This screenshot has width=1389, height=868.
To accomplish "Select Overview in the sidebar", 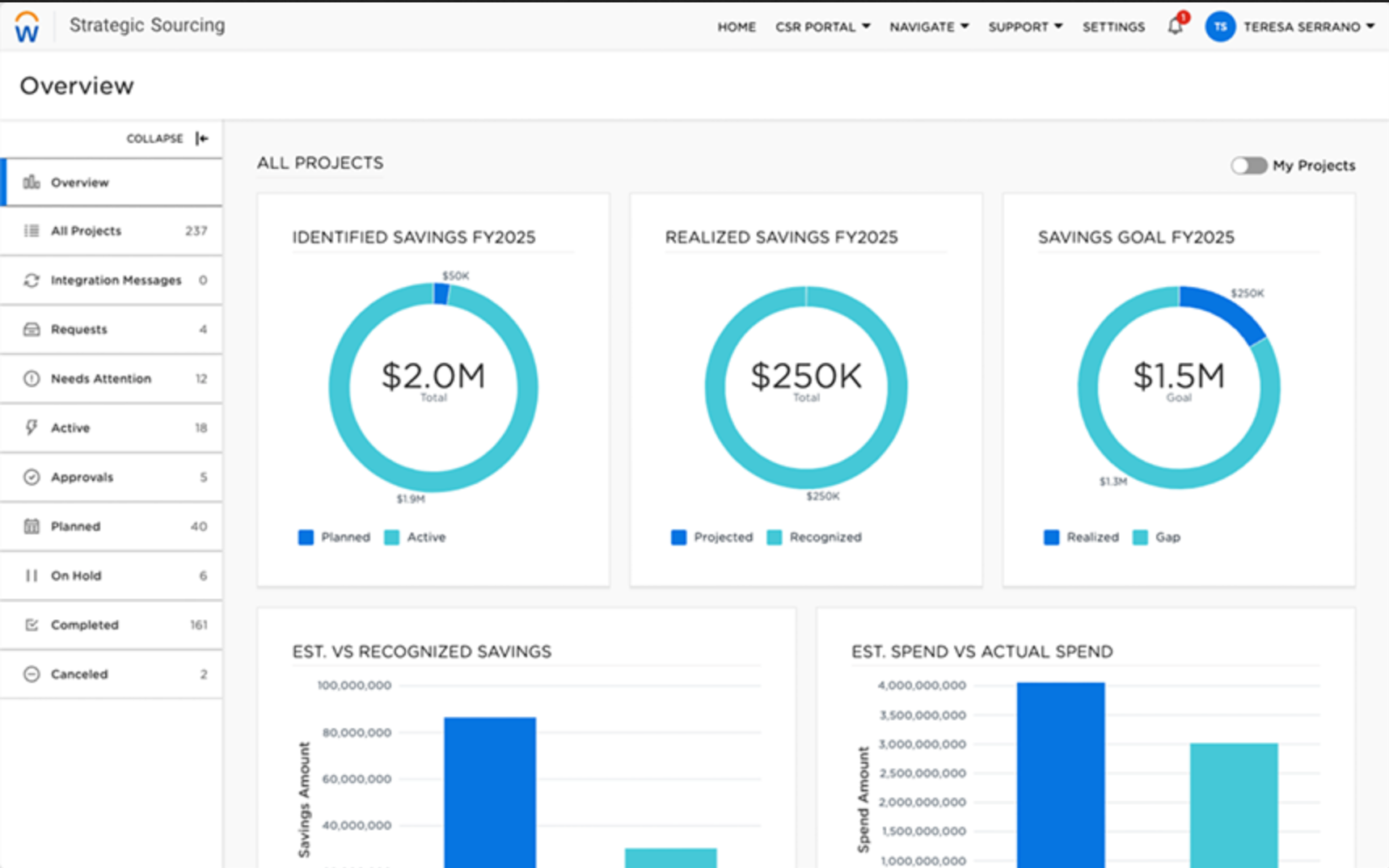I will coord(112,183).
